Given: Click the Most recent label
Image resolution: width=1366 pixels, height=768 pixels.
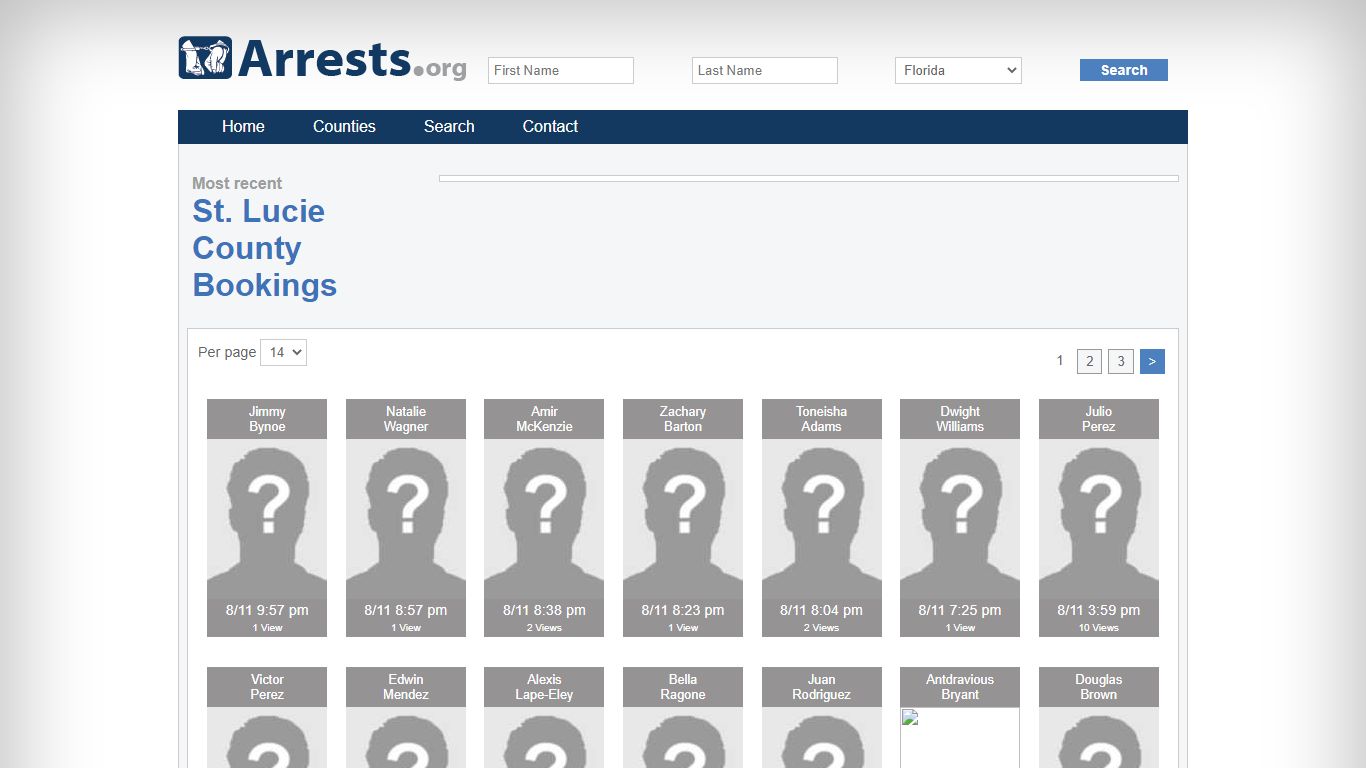Looking at the screenshot, I should [237, 183].
